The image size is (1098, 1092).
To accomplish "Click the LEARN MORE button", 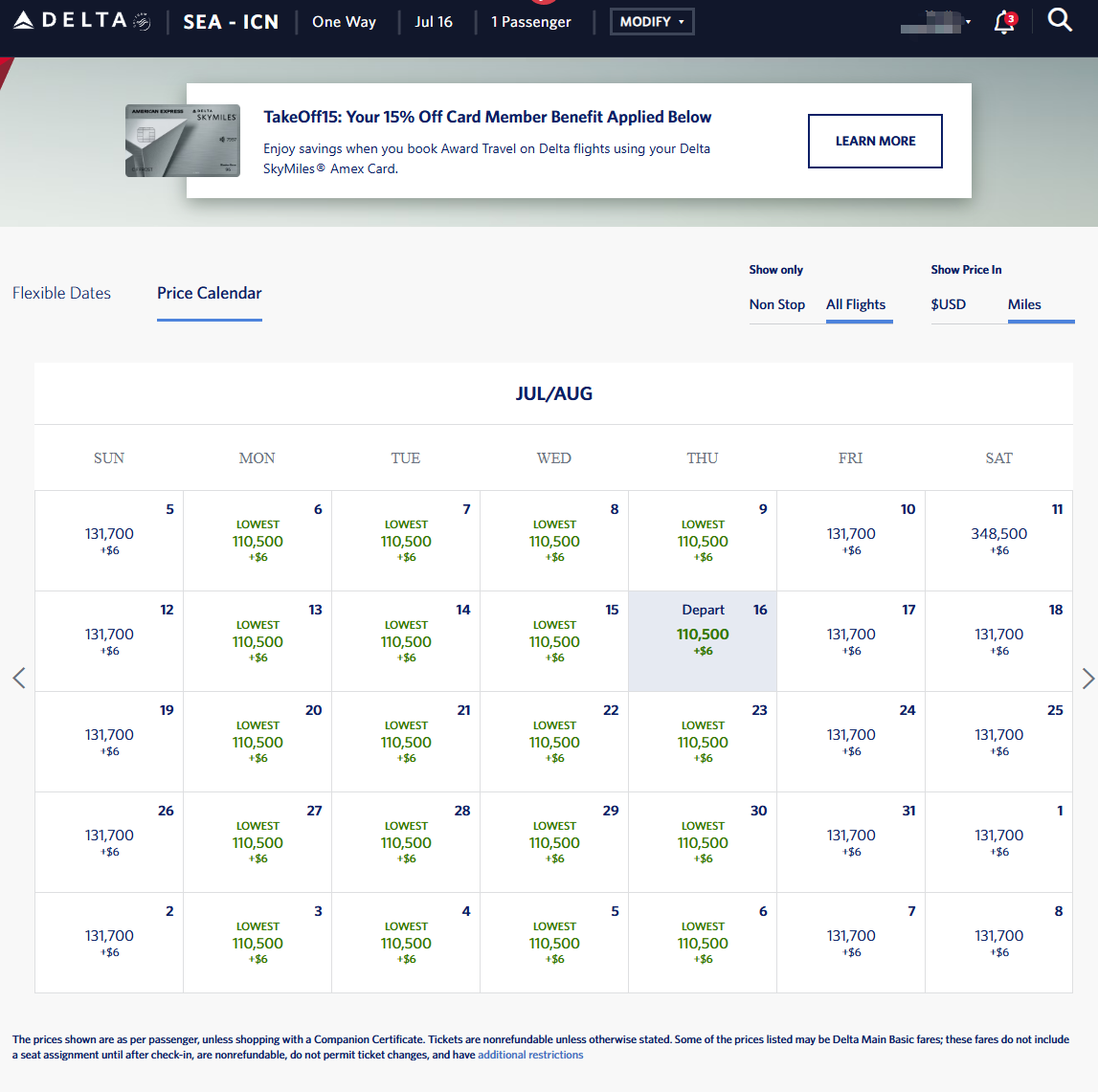I will coord(875,141).
